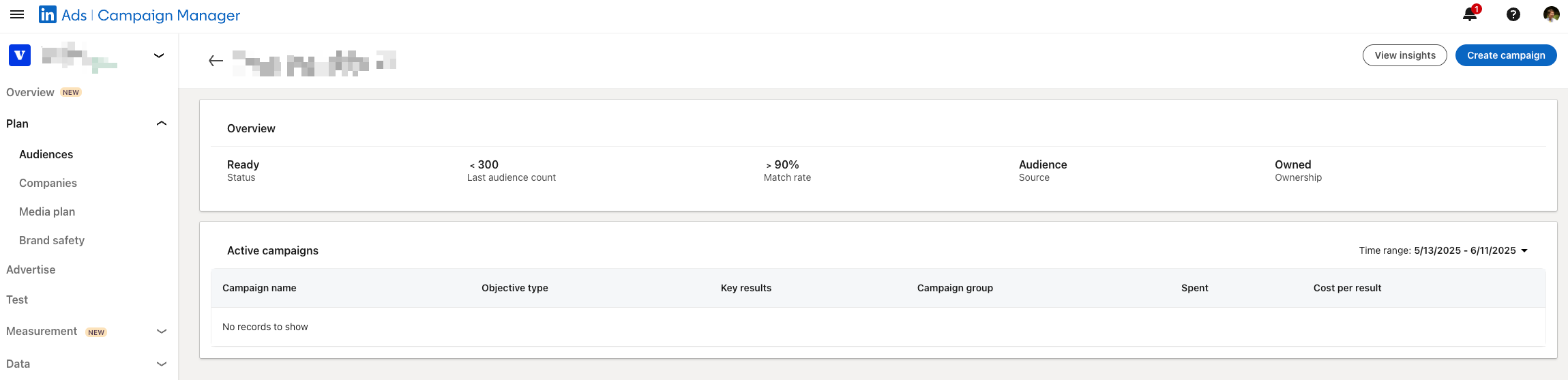Viewport: 1568px width, 380px height.
Task: Click the LinkedIn logo icon
Action: 48,14
